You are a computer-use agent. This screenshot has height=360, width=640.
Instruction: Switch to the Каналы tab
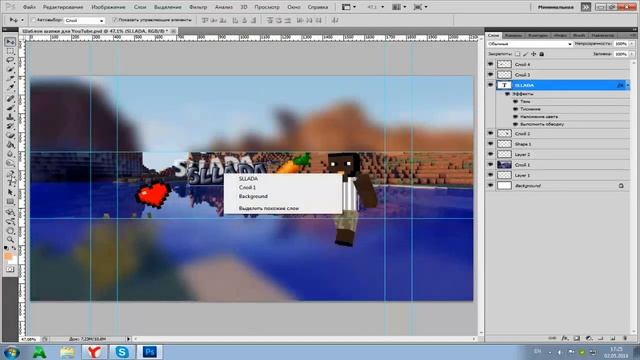point(513,36)
